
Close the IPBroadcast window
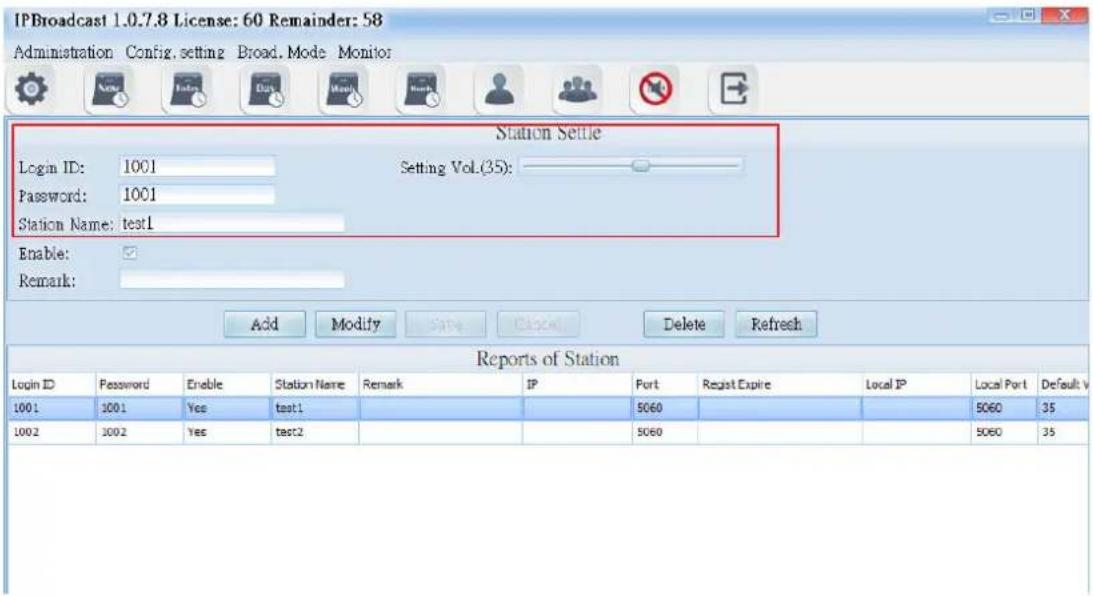tap(1064, 15)
